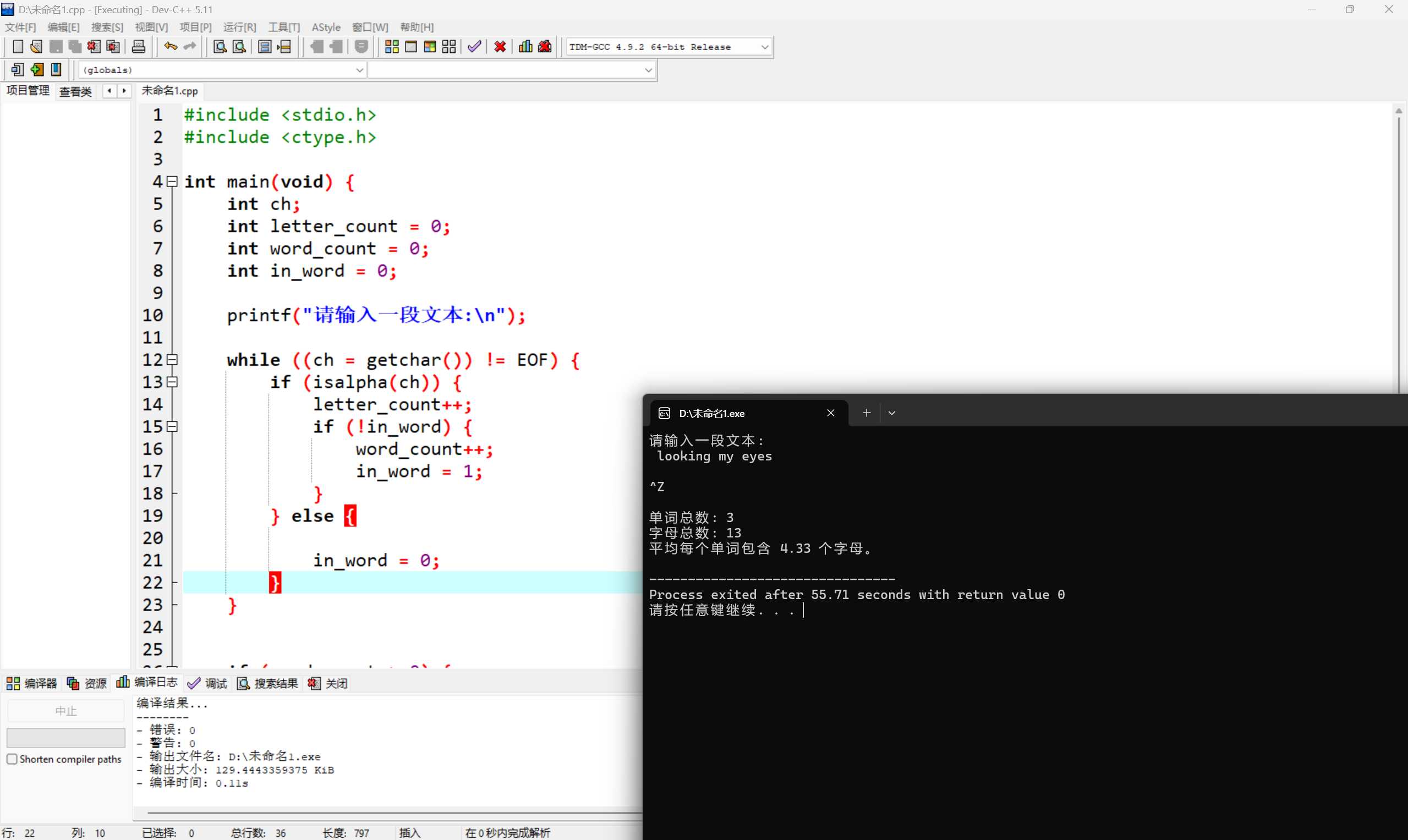Click the red X Stop execution icon
The image size is (1408, 840).
click(500, 47)
